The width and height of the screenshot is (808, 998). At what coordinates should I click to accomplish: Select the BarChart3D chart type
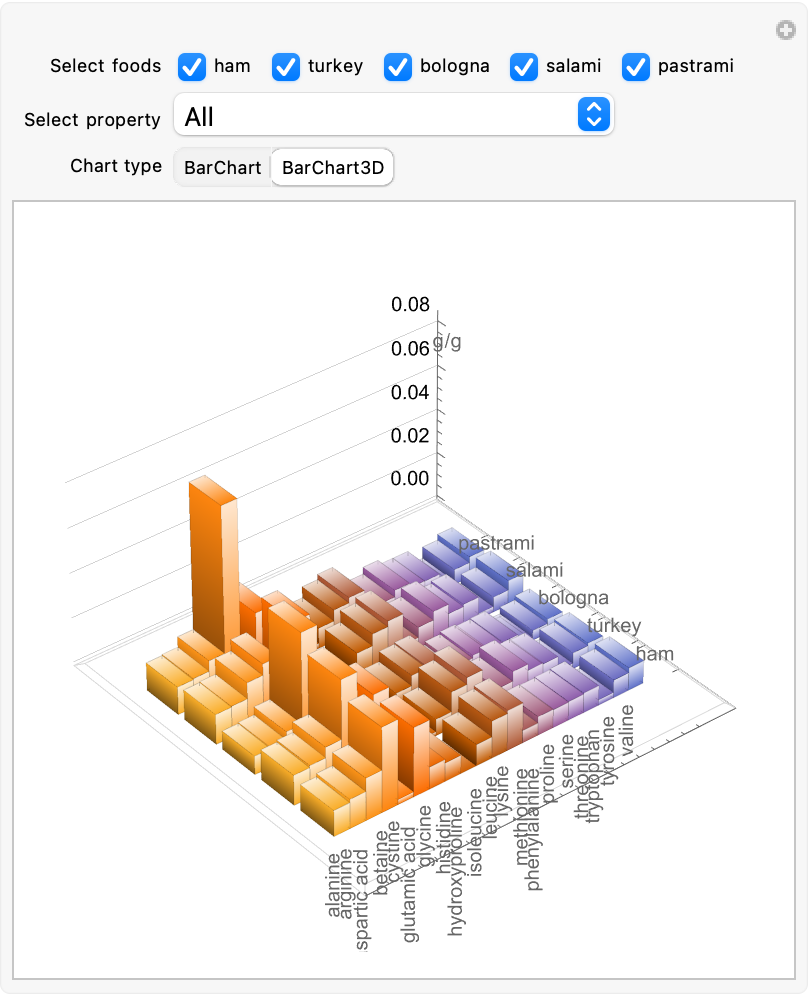332,168
